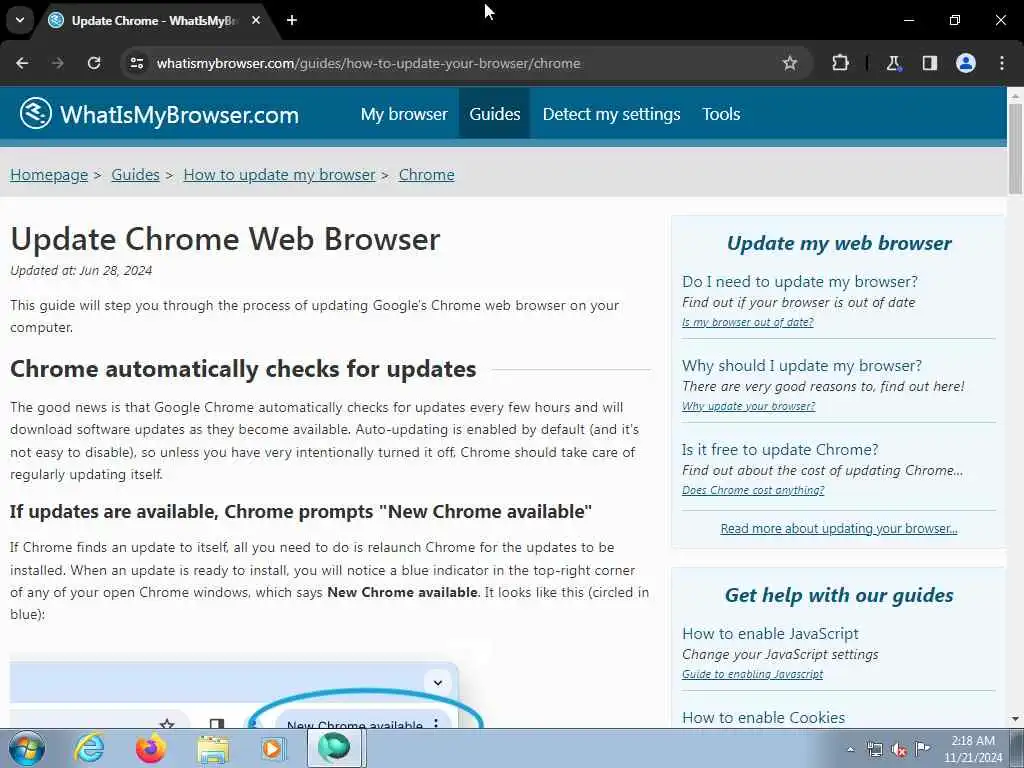Image resolution: width=1024 pixels, height=768 pixels.
Task: Click the browser back arrow
Action: (x=22, y=63)
